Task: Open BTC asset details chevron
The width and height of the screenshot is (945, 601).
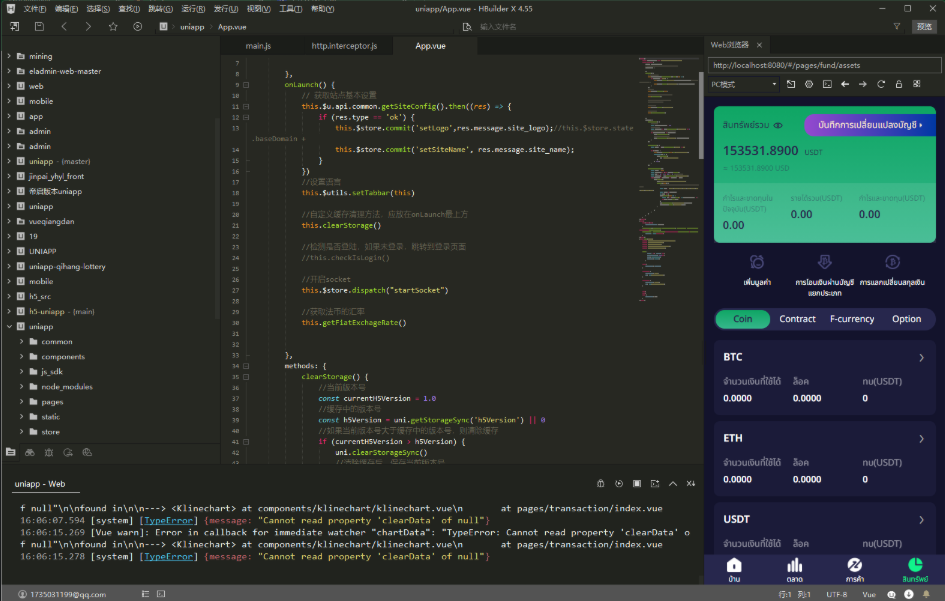Action: [x=921, y=357]
